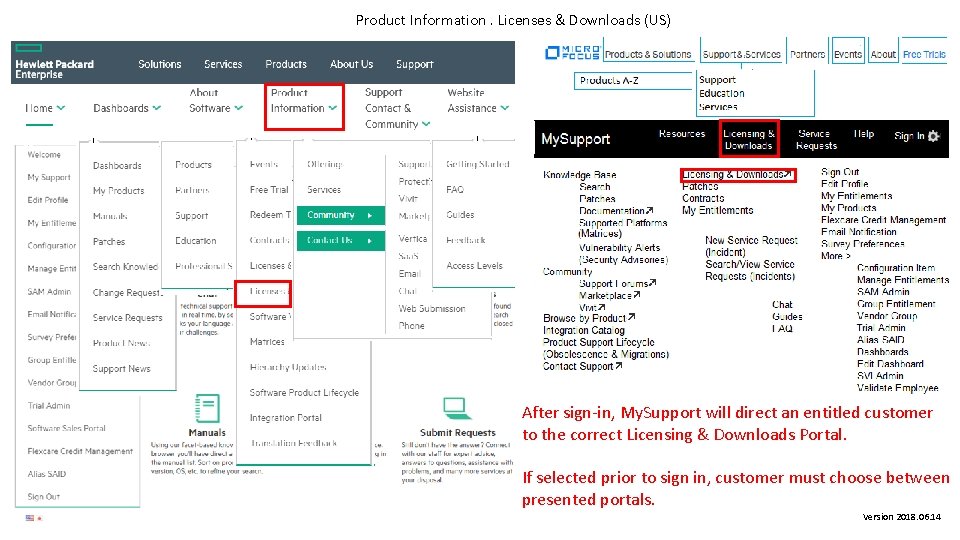Click Sign In on MySupport bar
Image resolution: width=960 pixels, height=540 pixels.
[909, 136]
